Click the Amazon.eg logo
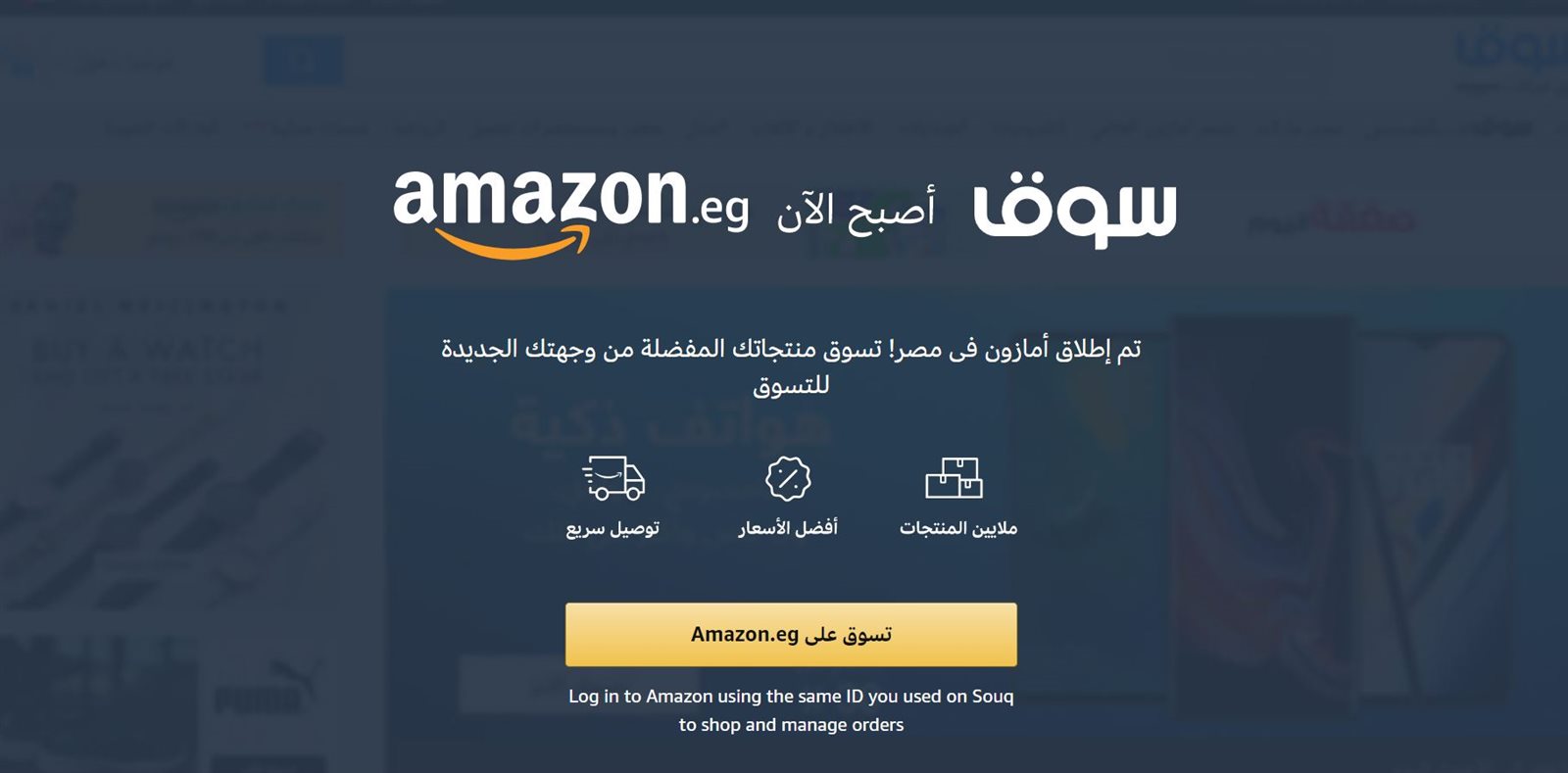This screenshot has width=1568, height=773. [571, 214]
